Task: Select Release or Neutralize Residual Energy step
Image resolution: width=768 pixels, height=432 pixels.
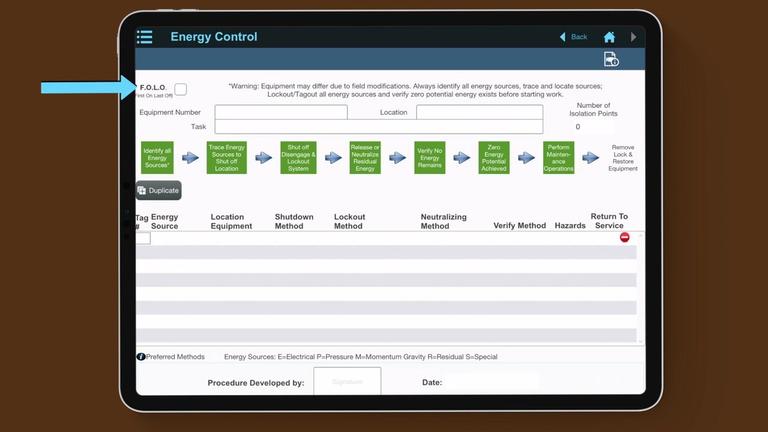Action: coord(365,158)
